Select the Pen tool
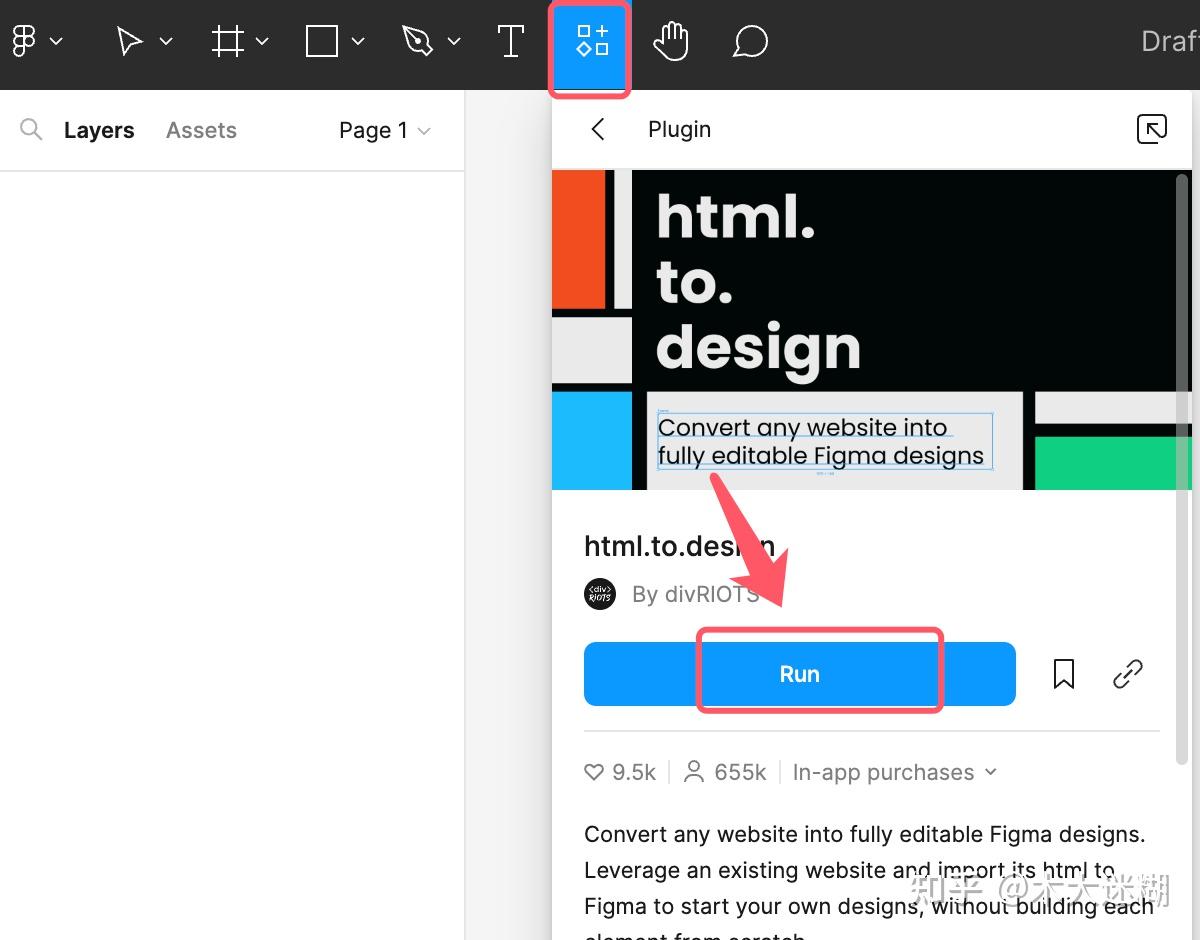The image size is (1200, 940). [417, 41]
